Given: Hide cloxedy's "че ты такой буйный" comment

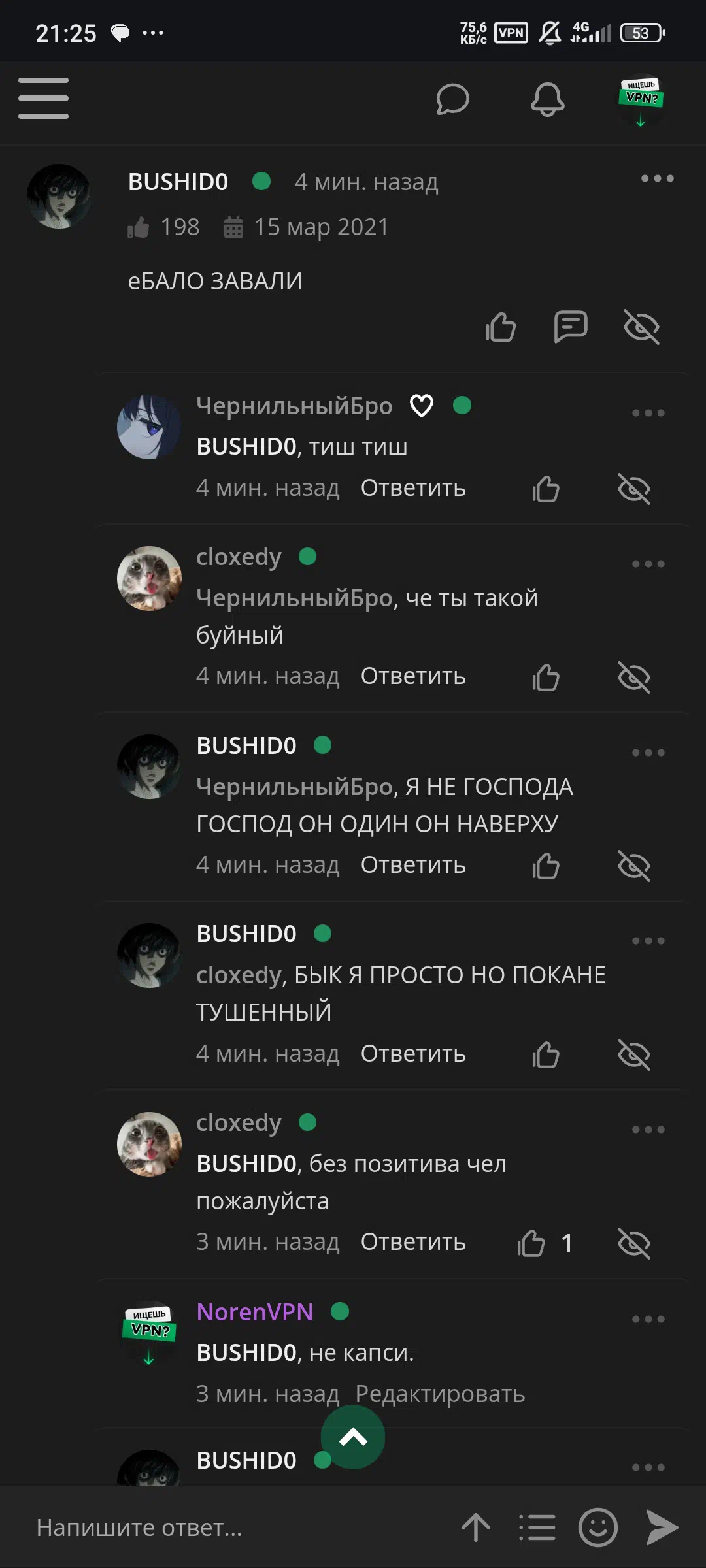Looking at the screenshot, I should point(634,678).
